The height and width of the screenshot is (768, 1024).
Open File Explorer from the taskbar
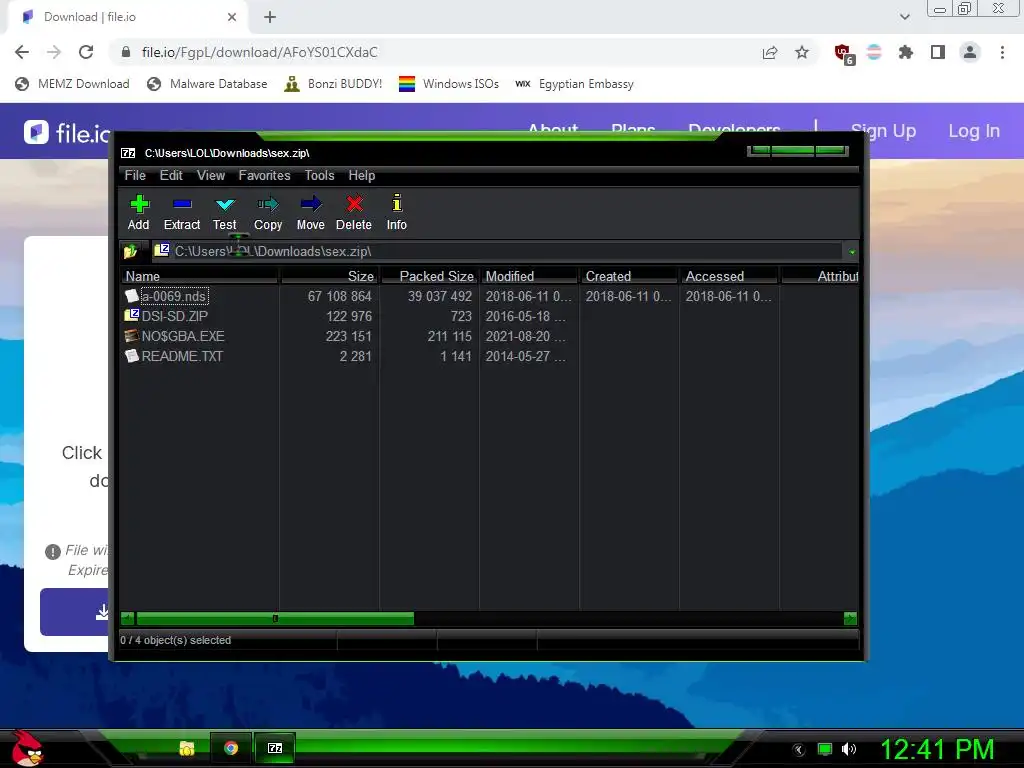click(x=187, y=748)
